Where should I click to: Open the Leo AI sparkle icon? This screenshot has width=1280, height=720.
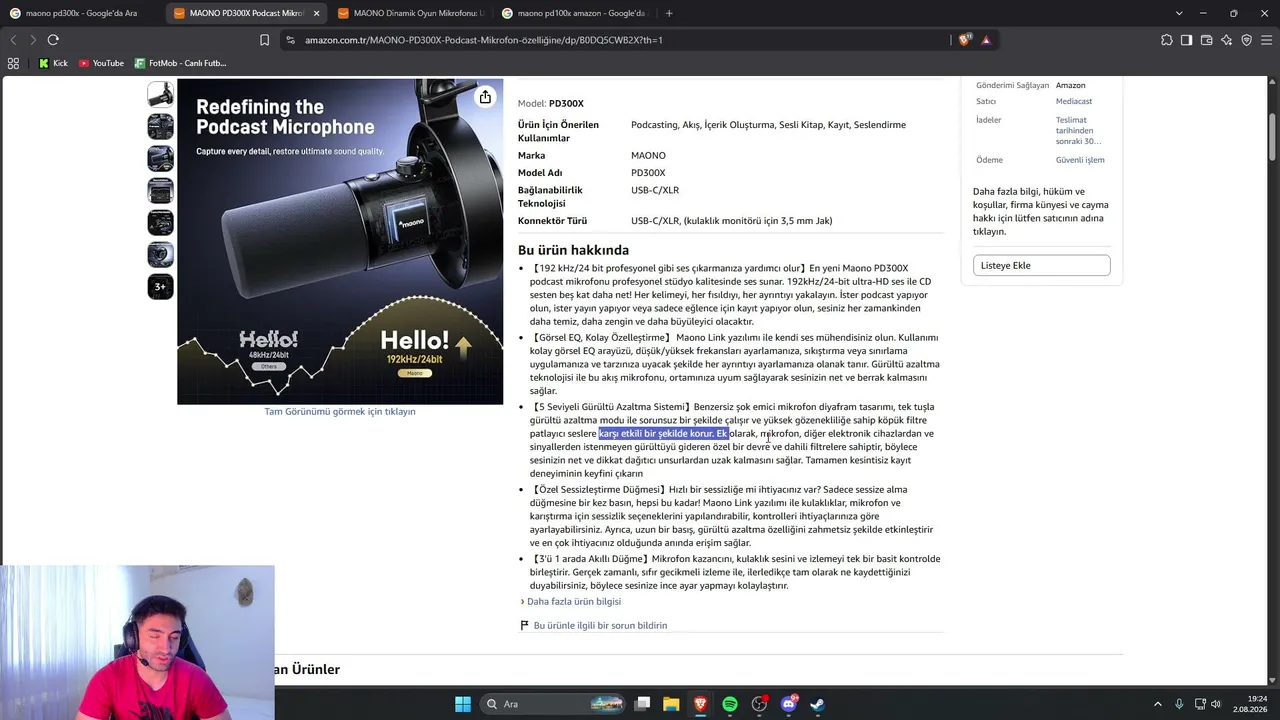tap(1226, 40)
